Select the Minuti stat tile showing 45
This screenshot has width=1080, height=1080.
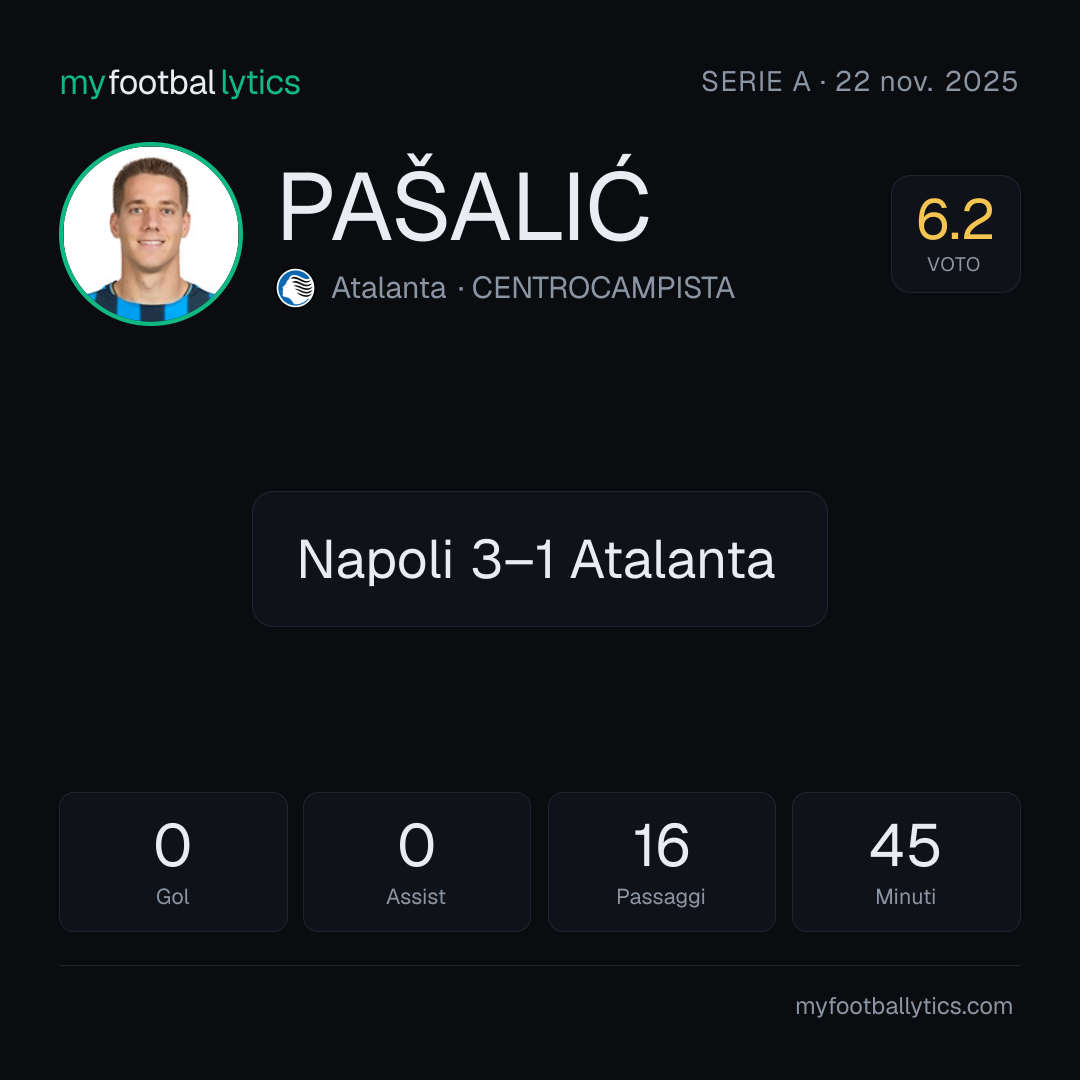coord(906,862)
